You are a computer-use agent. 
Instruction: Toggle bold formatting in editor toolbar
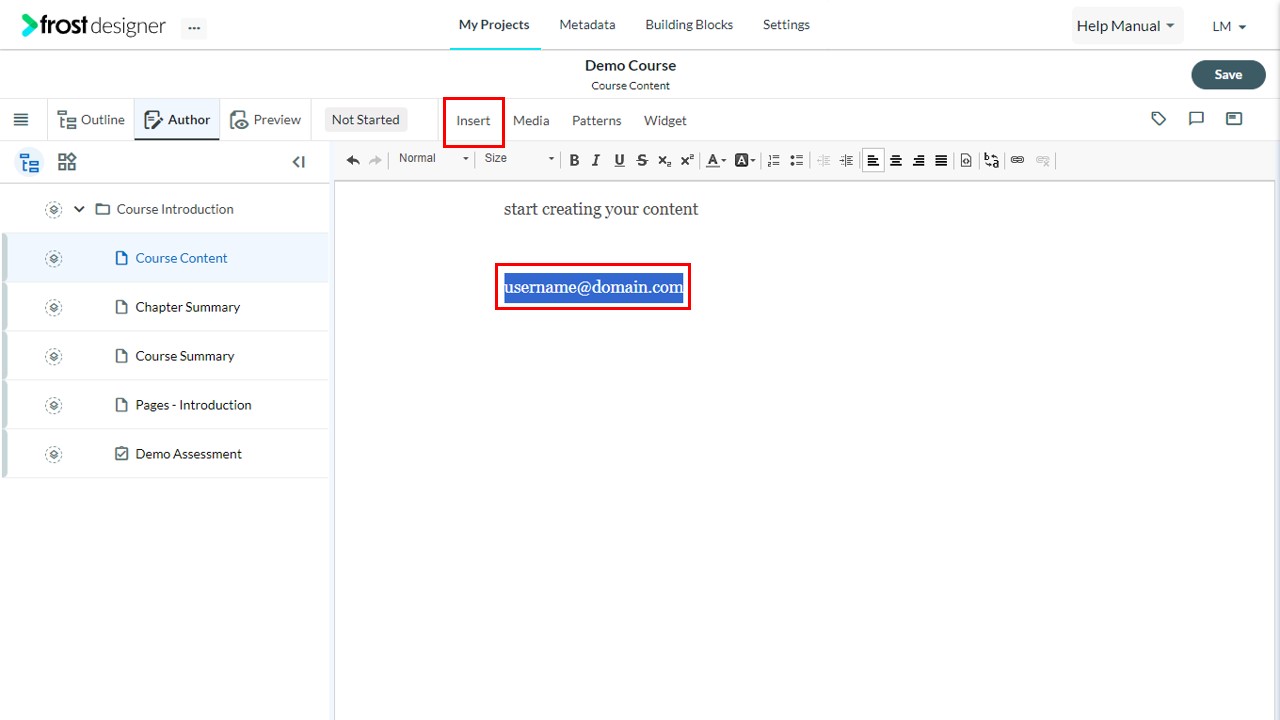pyautogui.click(x=574, y=160)
